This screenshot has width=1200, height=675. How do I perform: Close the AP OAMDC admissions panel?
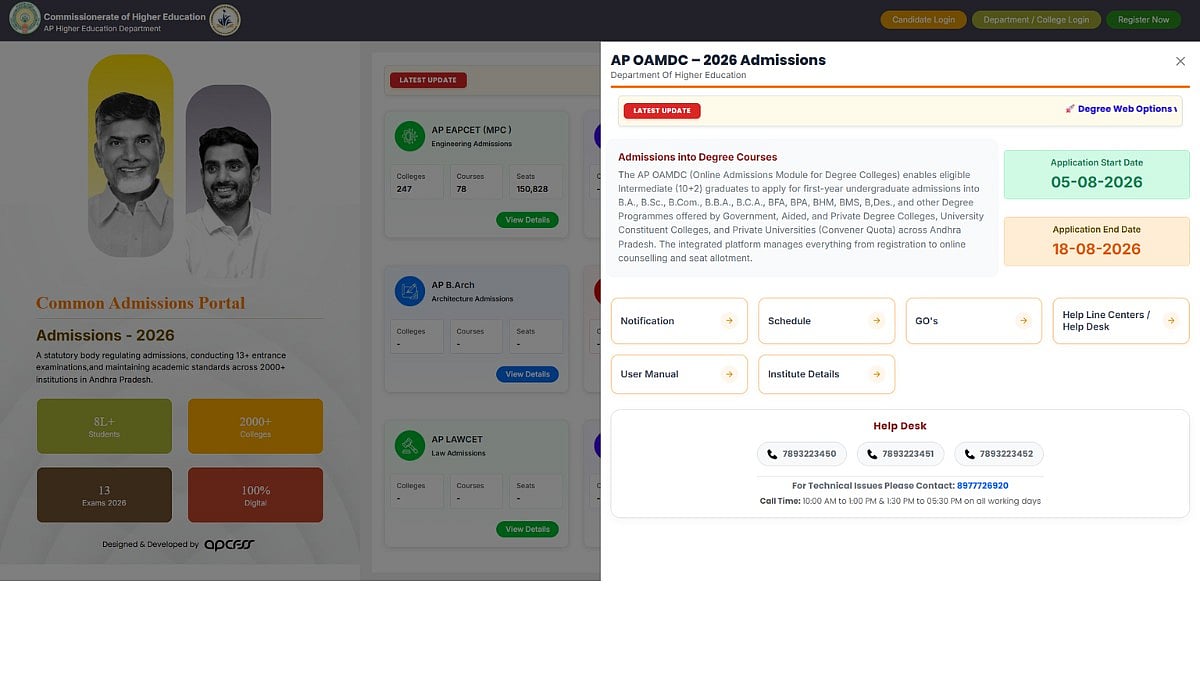point(1180,61)
